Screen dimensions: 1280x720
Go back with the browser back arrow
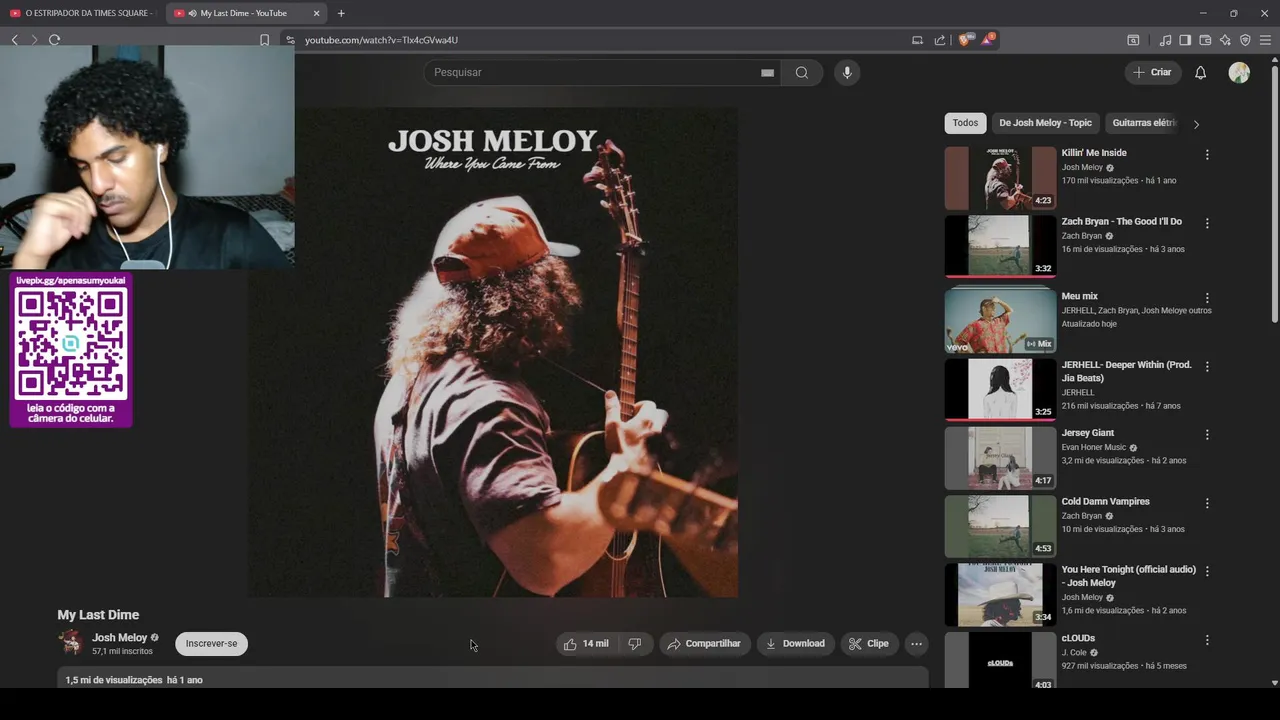coord(15,40)
